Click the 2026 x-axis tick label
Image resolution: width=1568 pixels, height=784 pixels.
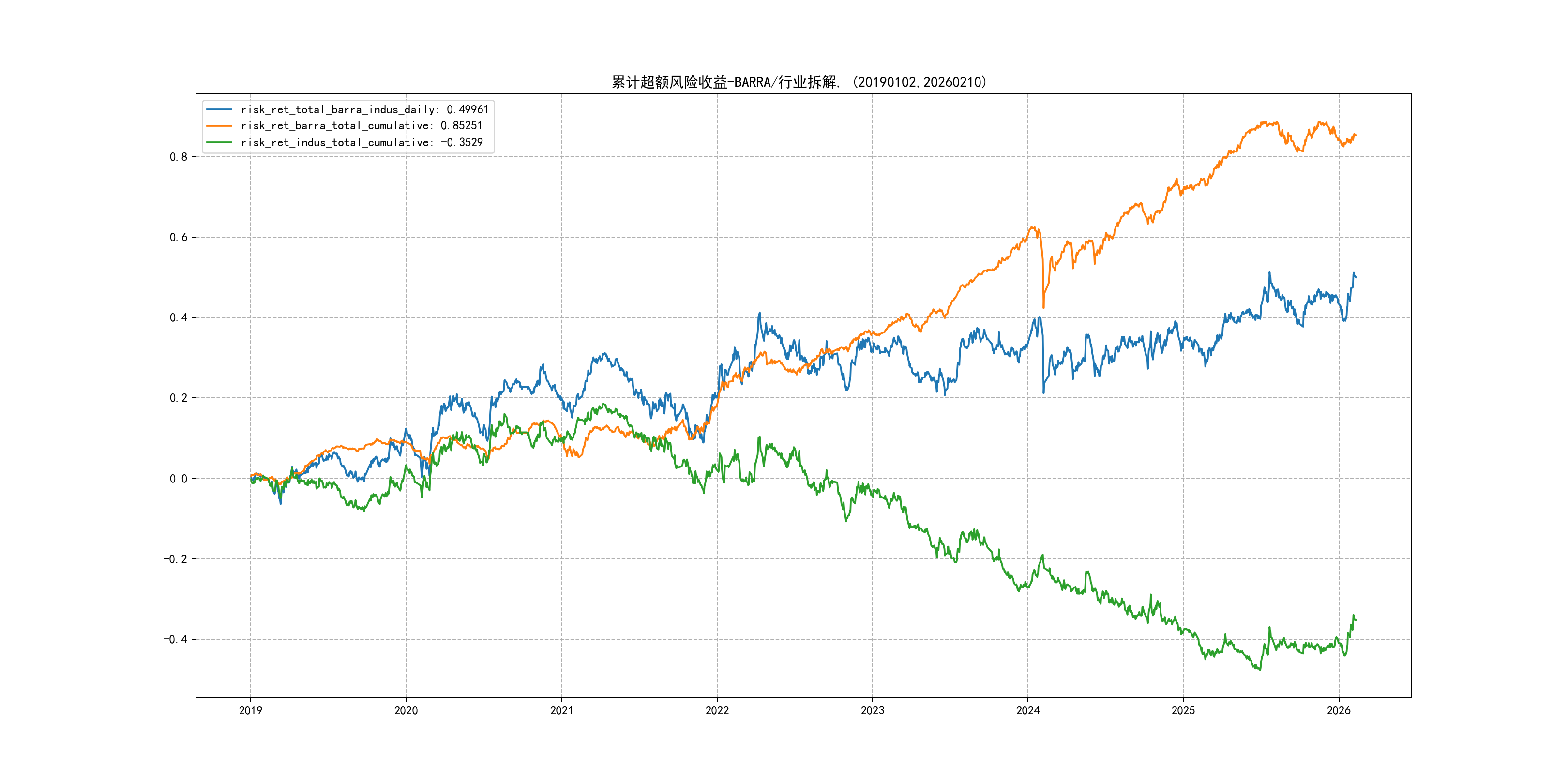(1339, 710)
